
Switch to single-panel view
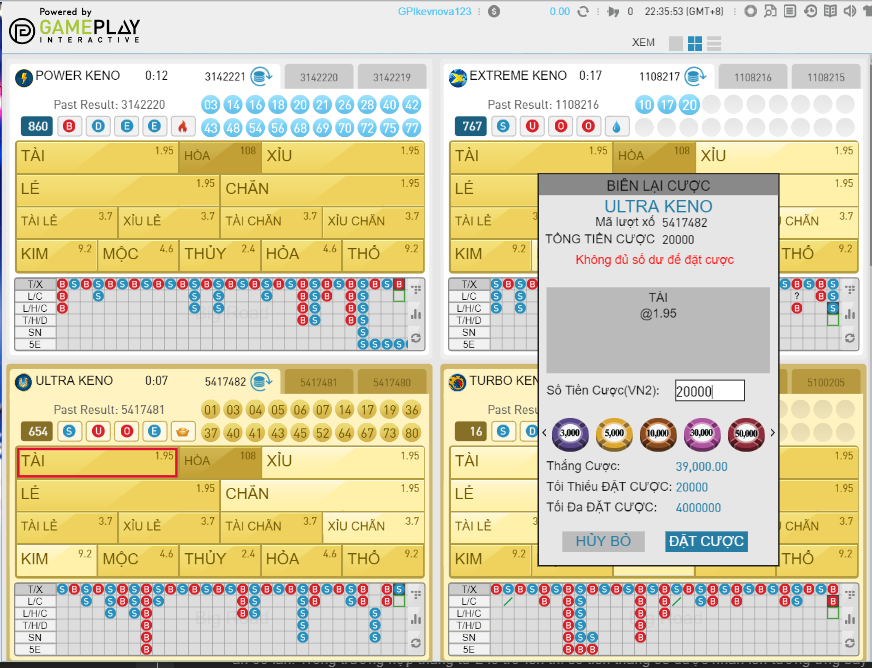[676, 44]
